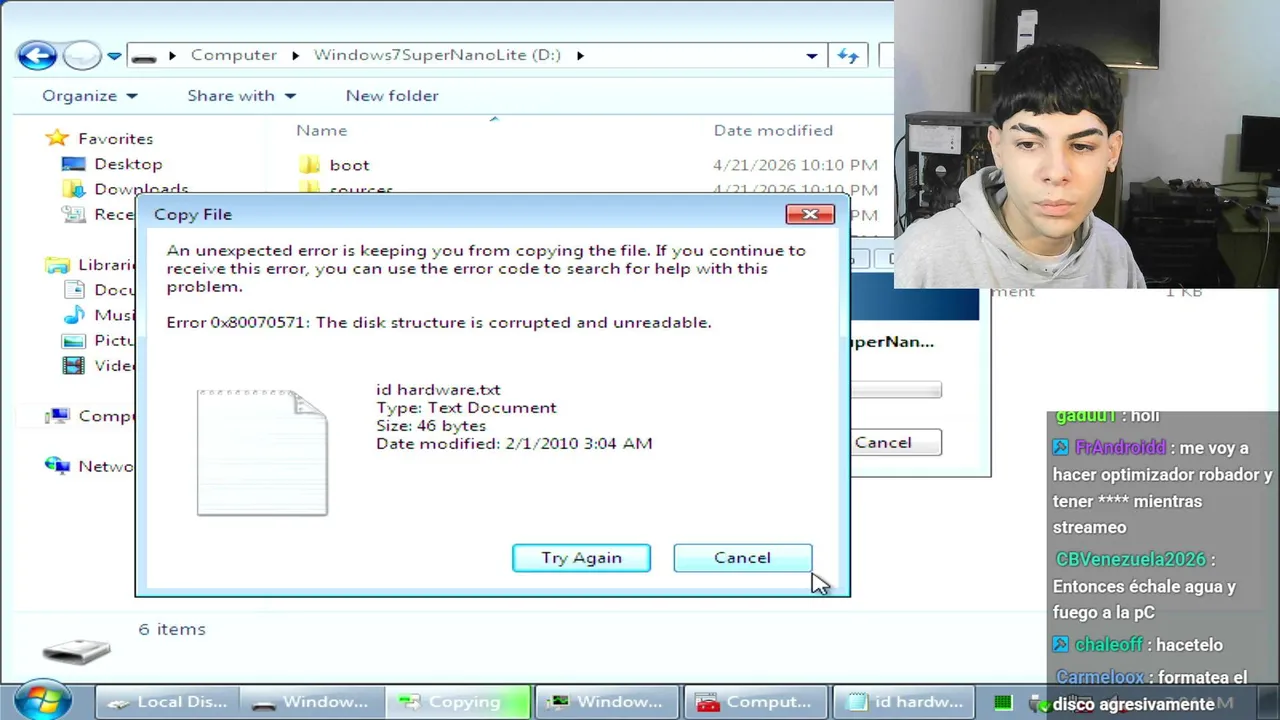This screenshot has height=720, width=1280.
Task: Select Favorites in the navigation pane
Action: (115, 139)
